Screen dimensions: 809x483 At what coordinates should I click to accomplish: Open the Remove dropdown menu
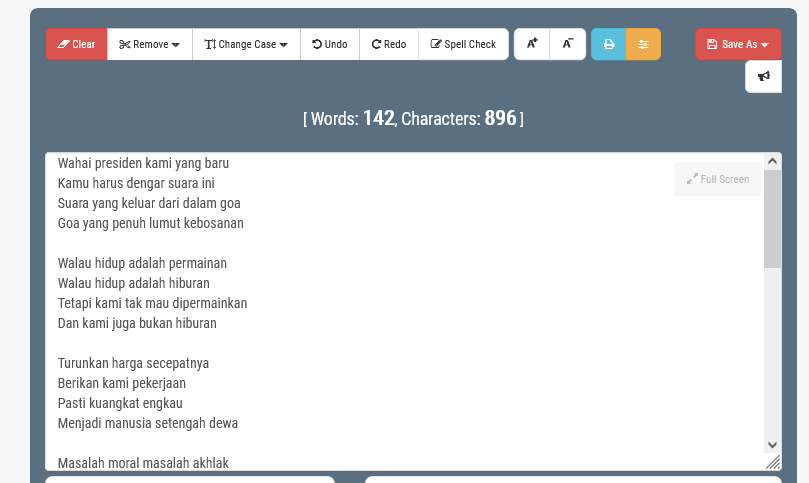(x=149, y=44)
